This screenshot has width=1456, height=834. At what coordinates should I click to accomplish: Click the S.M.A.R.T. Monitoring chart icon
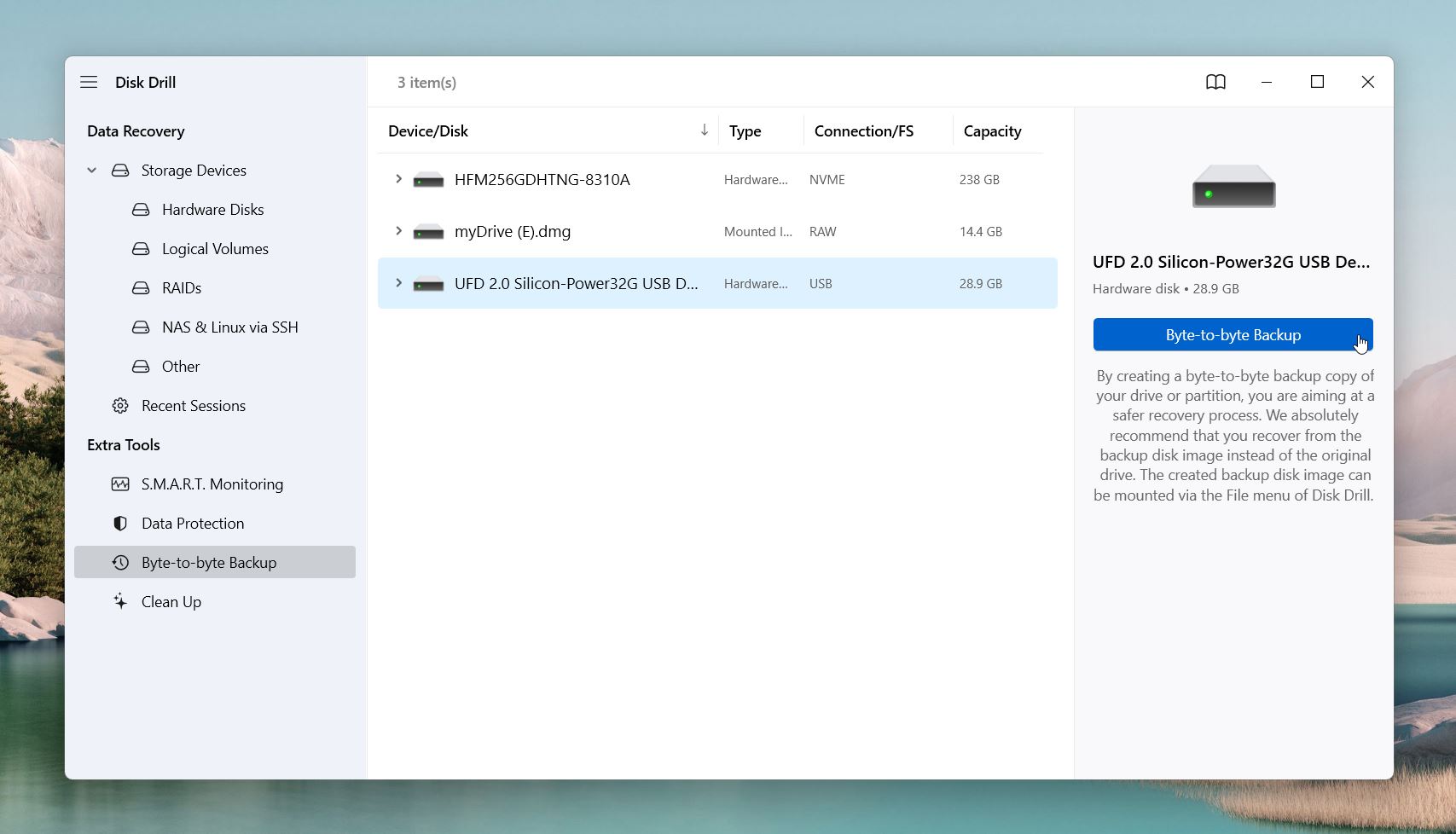pos(120,484)
